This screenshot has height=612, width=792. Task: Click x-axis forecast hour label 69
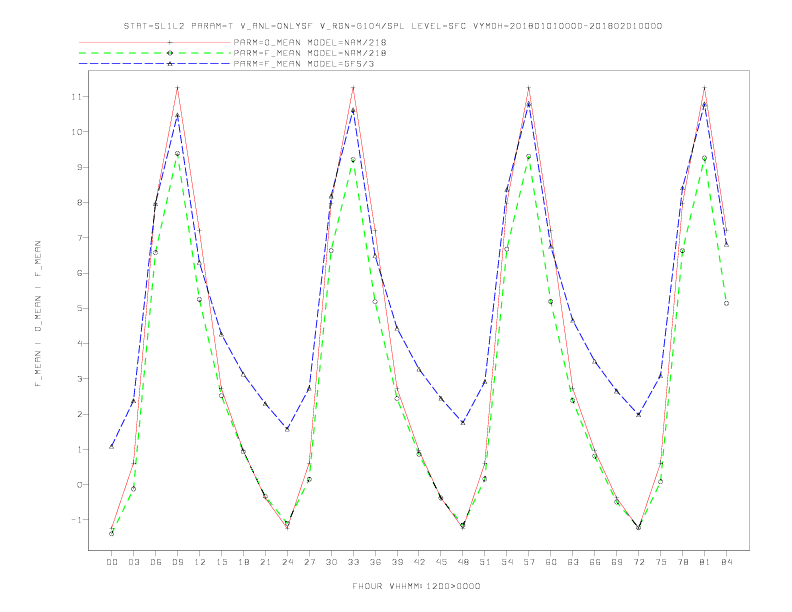[617, 562]
